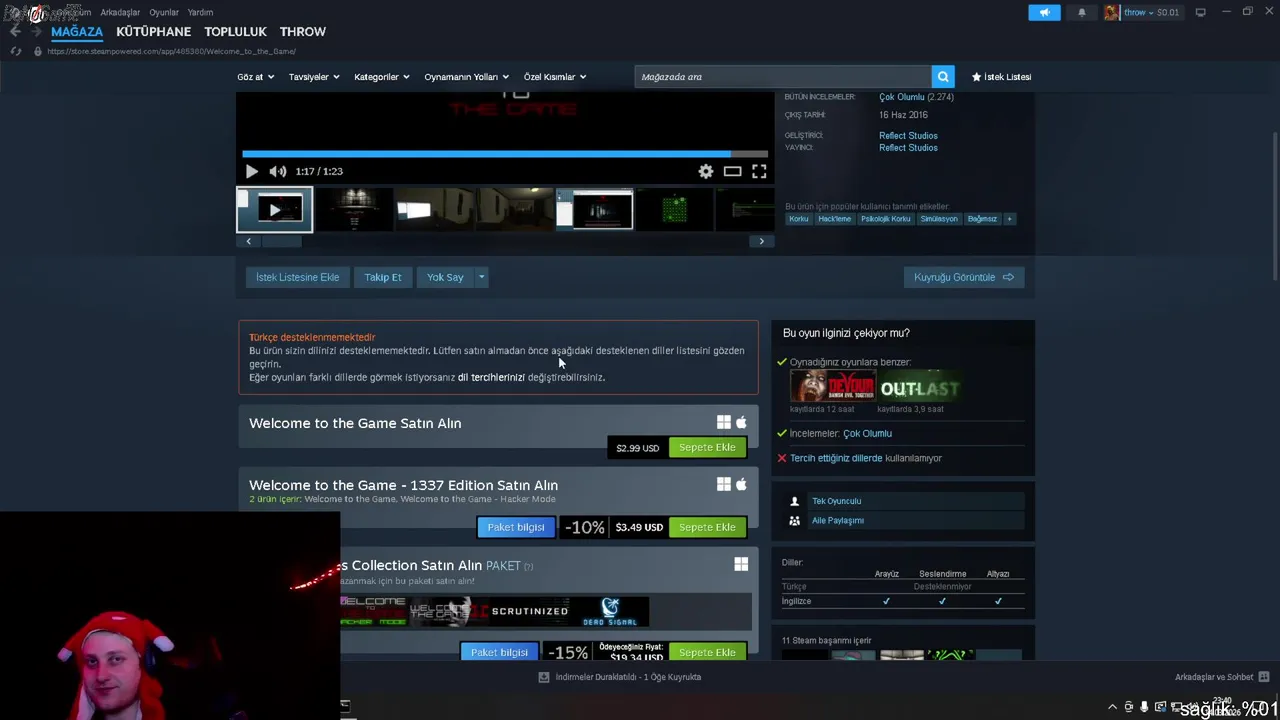Click the video progress bar
This screenshot has width=1280, height=720.
(x=505, y=154)
